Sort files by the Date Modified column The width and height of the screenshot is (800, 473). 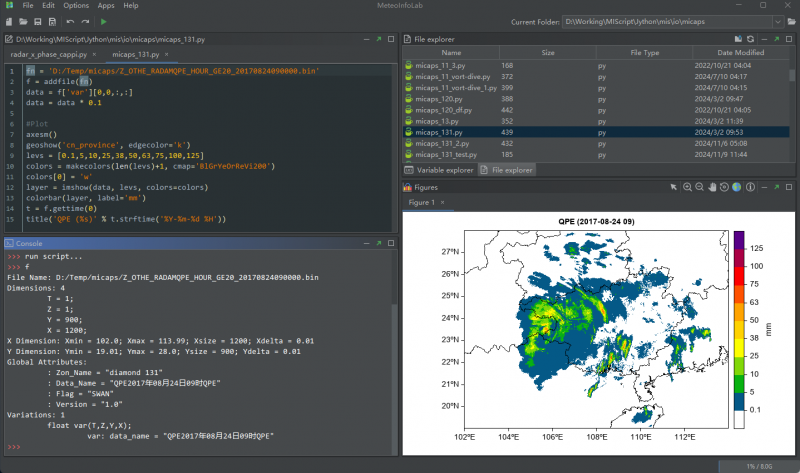coord(740,52)
